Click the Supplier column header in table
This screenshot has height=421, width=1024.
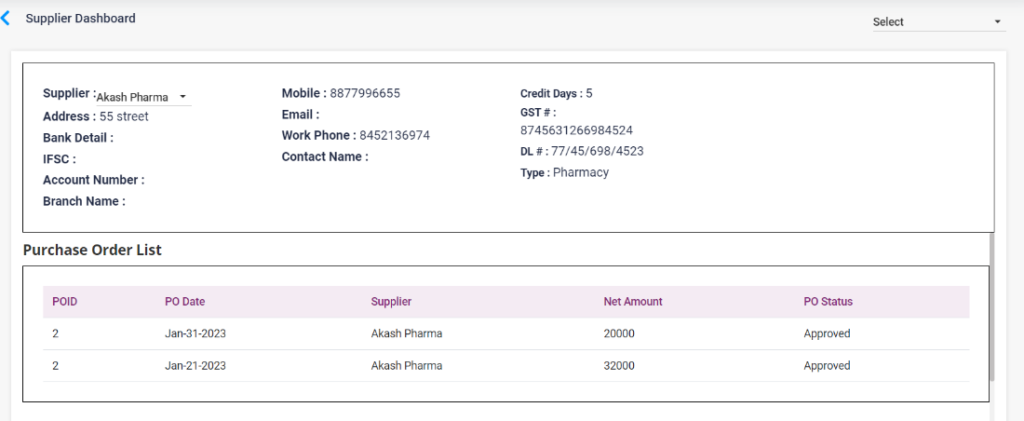click(391, 302)
